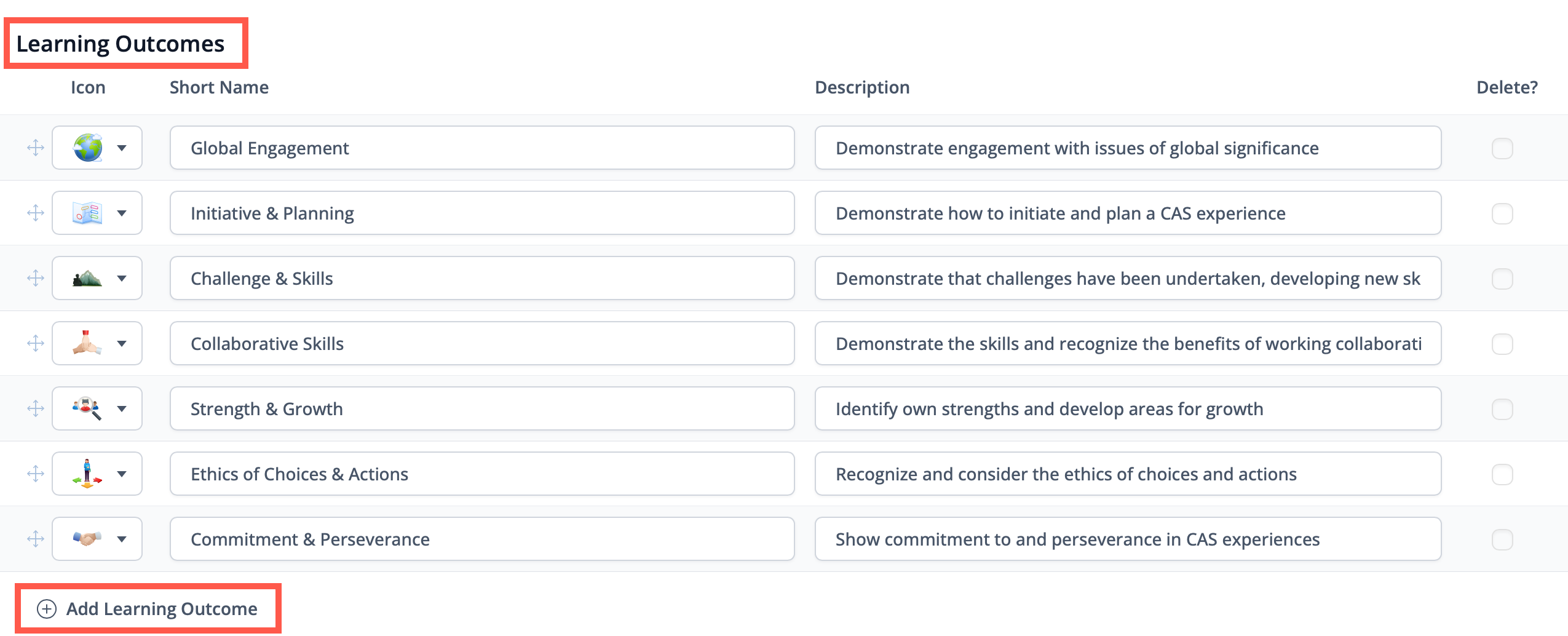Click the handshake icon for Commitment & Perseverance
Viewport: 1568px width, 636px height.
87,539
